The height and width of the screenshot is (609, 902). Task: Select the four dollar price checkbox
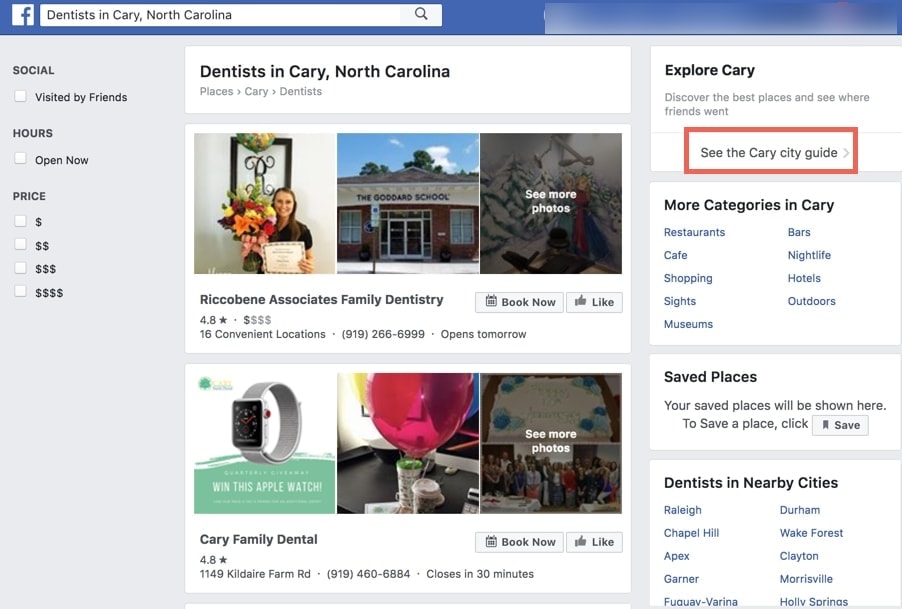[x=20, y=292]
